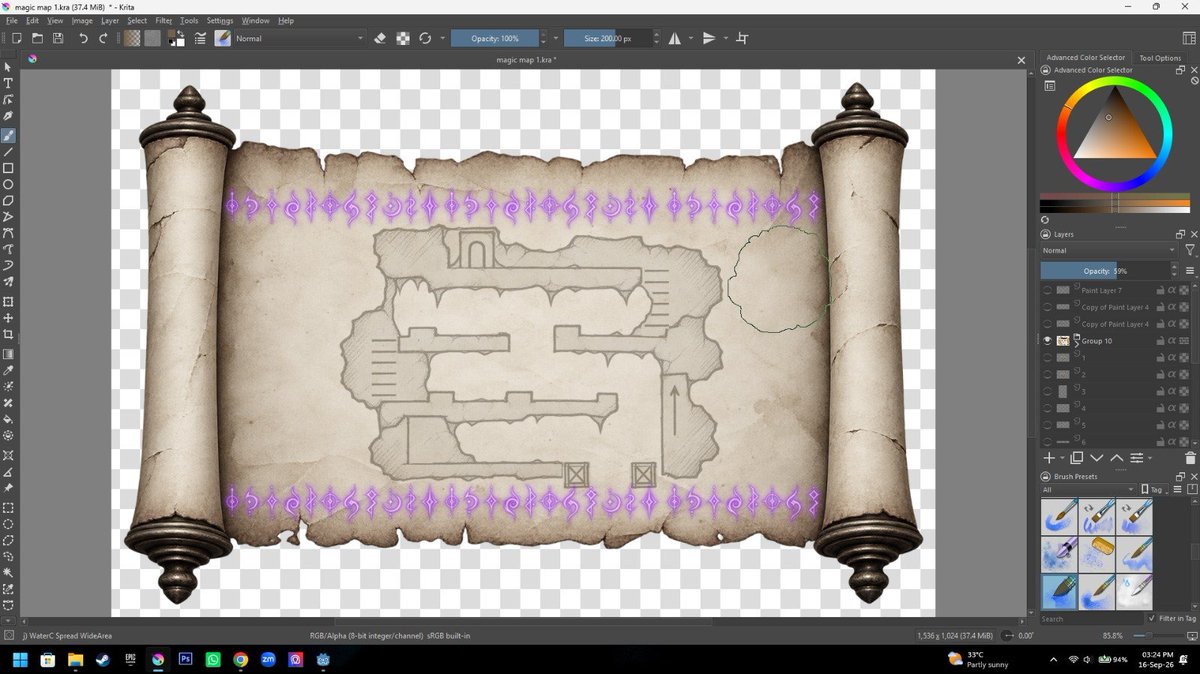Select the Rectangle tool

point(8,168)
